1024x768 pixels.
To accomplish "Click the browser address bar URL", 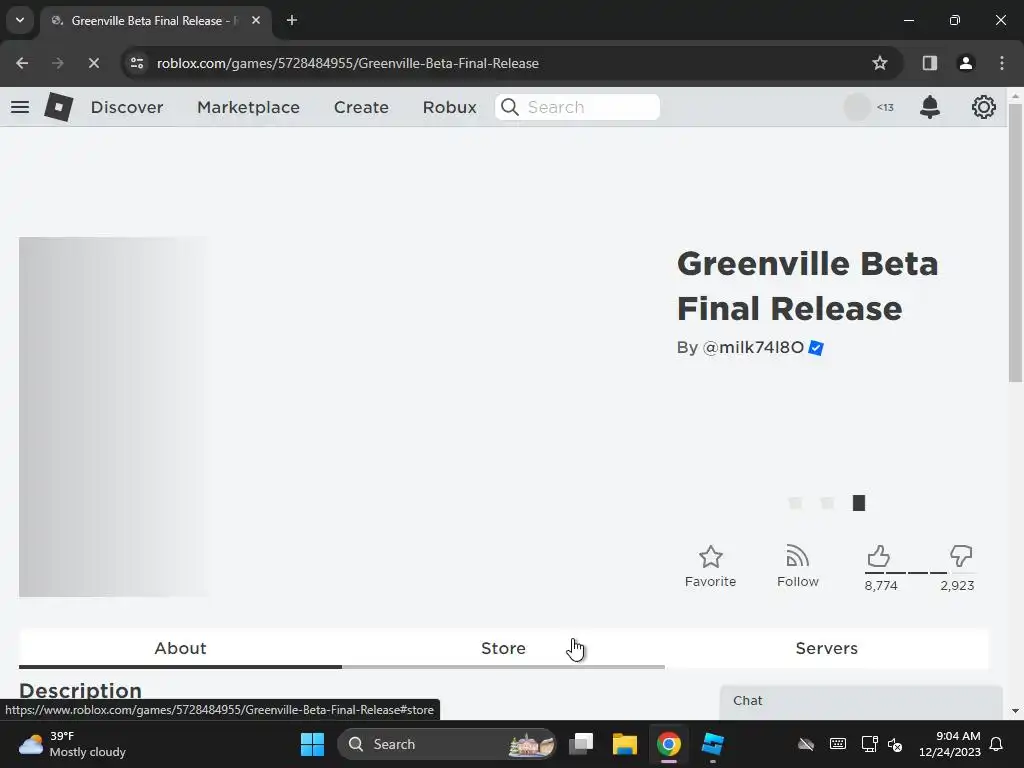I will tap(347, 63).
